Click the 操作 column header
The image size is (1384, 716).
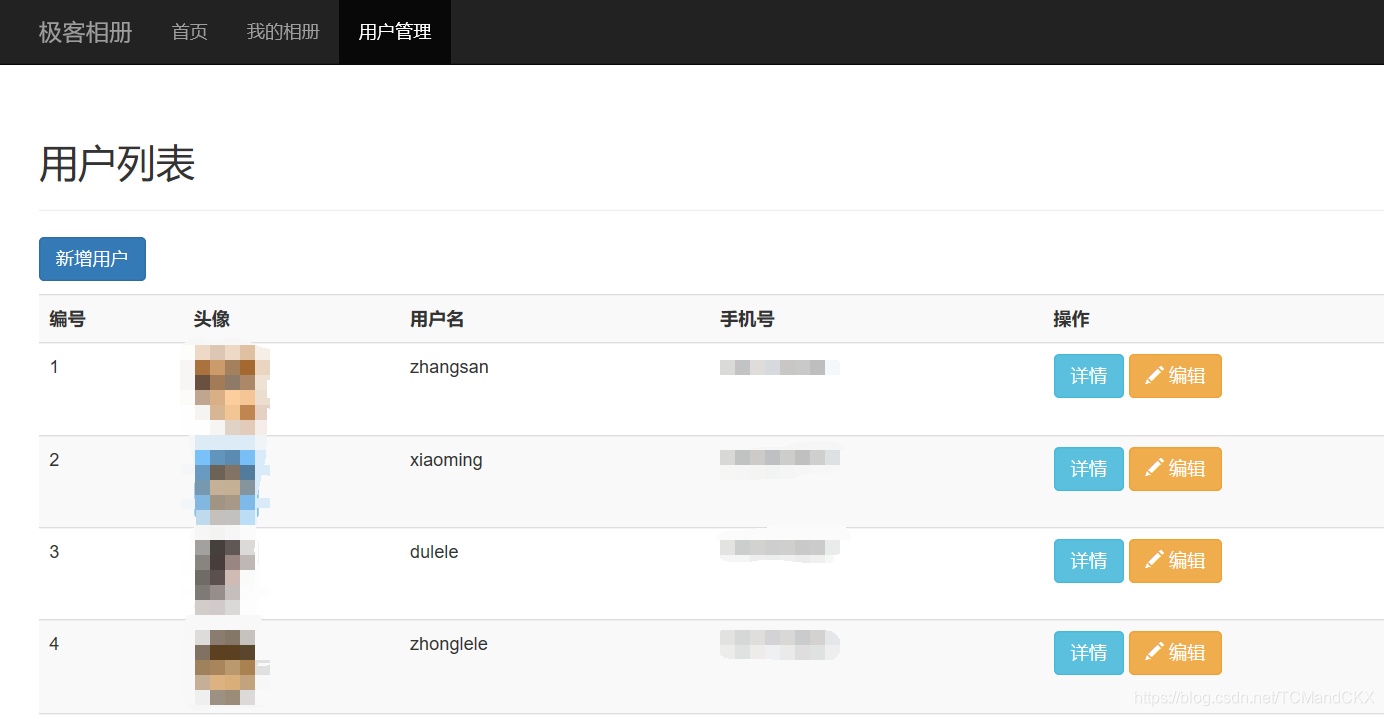[1071, 319]
